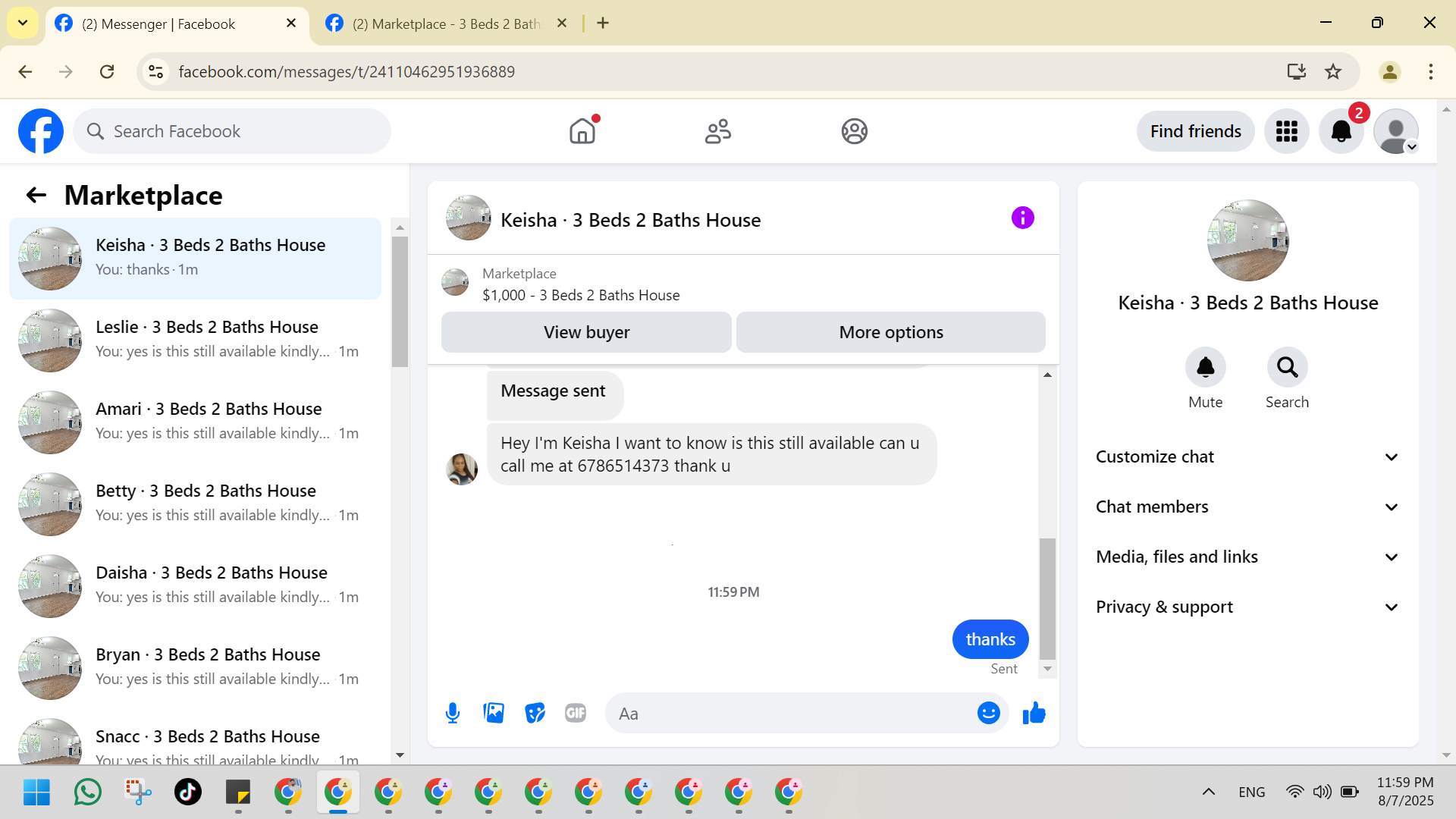Open the GIF picker icon

[576, 714]
